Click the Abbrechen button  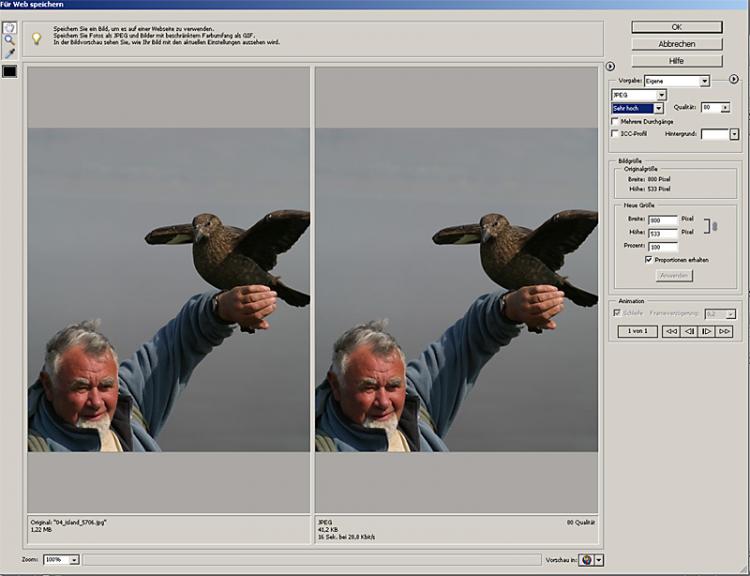pos(676,44)
